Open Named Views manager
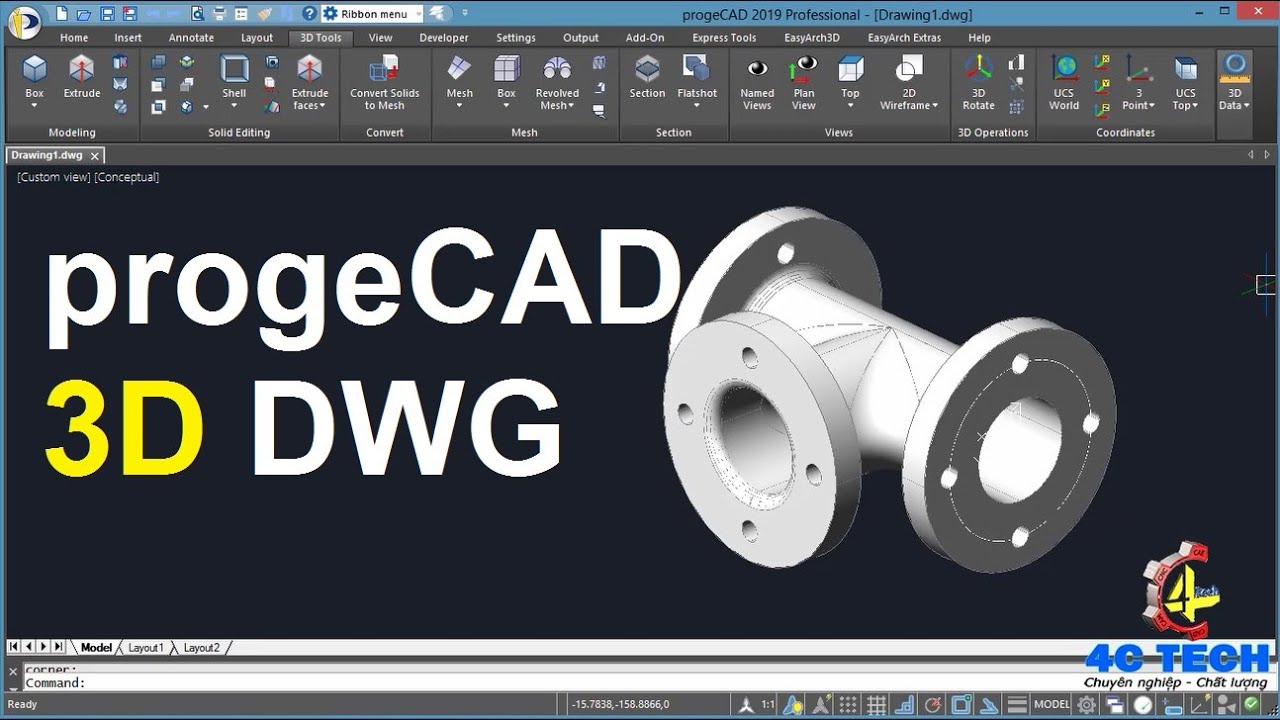Screen dimensions: 1280x720 (757, 82)
